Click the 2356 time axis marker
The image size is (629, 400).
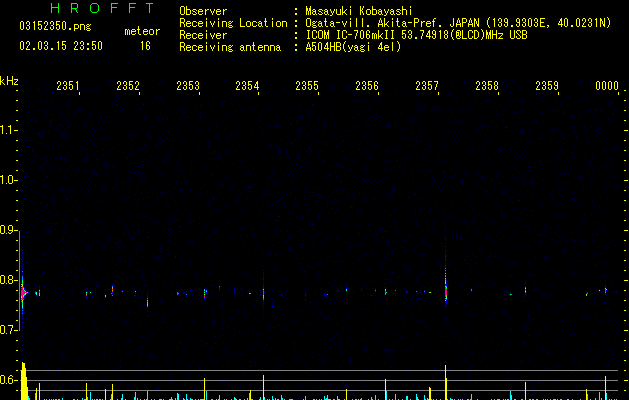coord(367,86)
